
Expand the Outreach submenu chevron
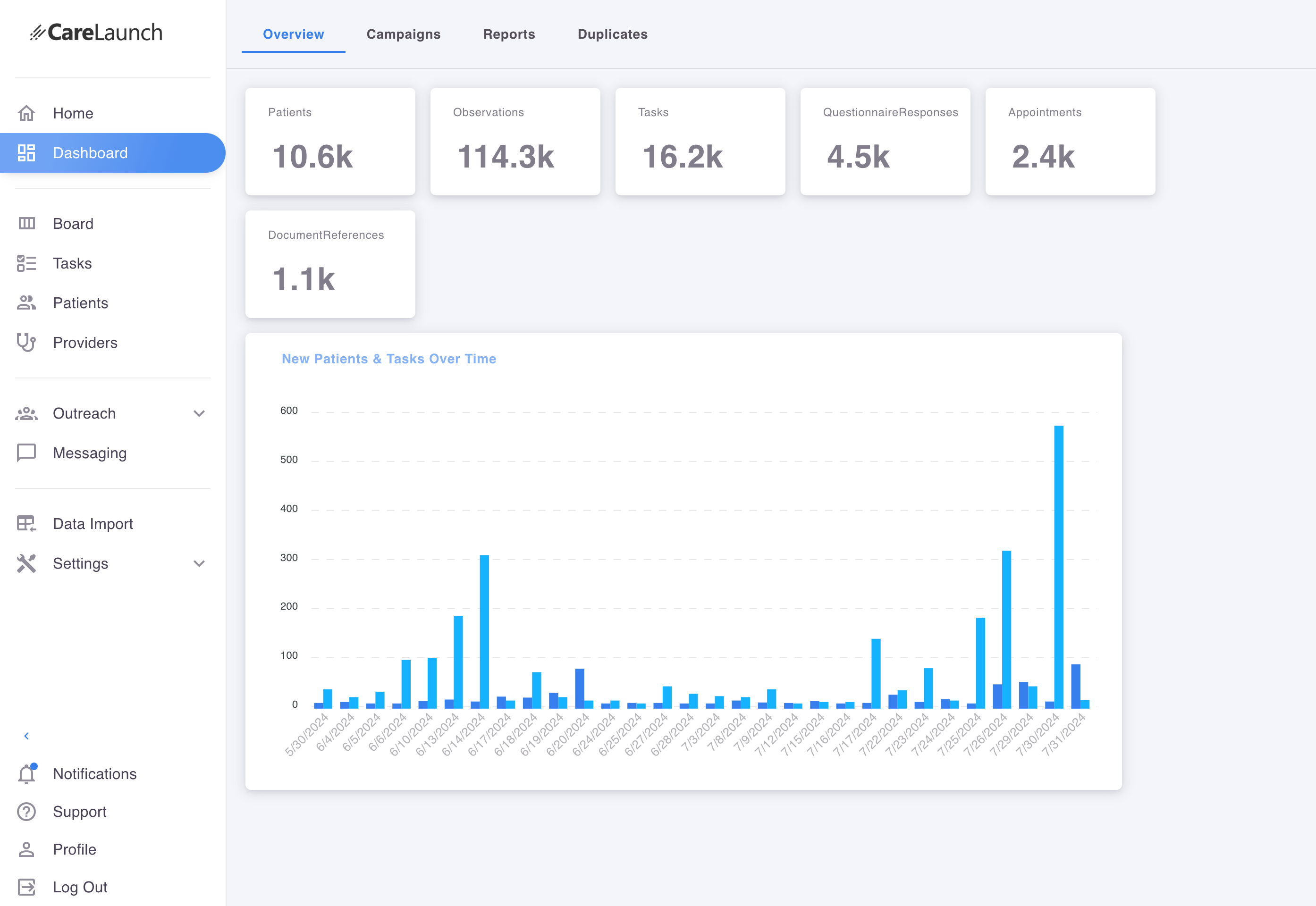[199, 413]
